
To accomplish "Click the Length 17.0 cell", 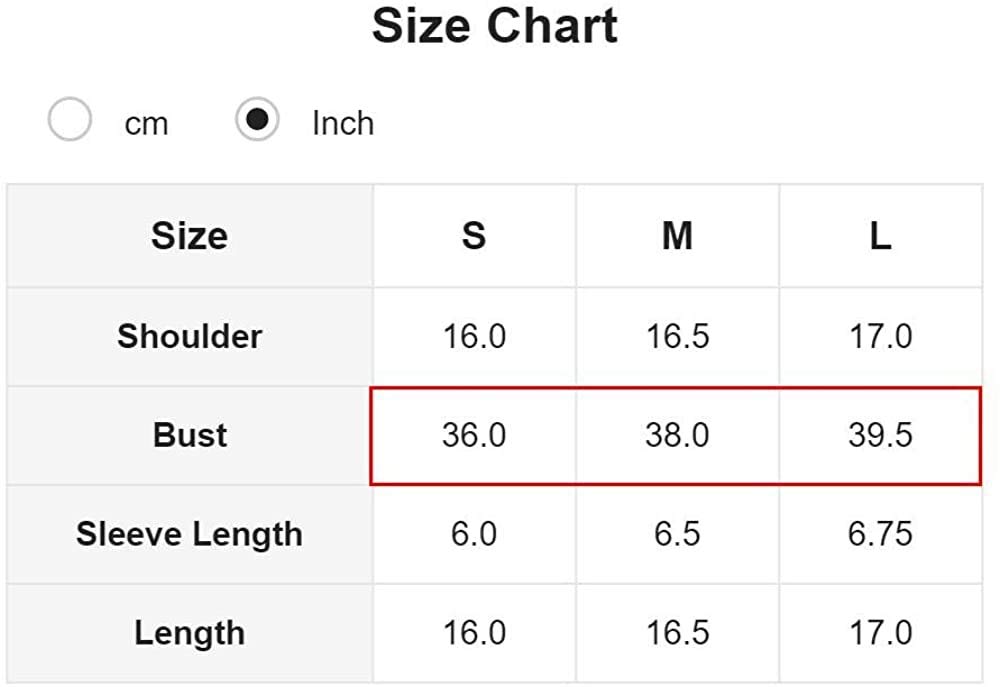I will coord(880,633).
